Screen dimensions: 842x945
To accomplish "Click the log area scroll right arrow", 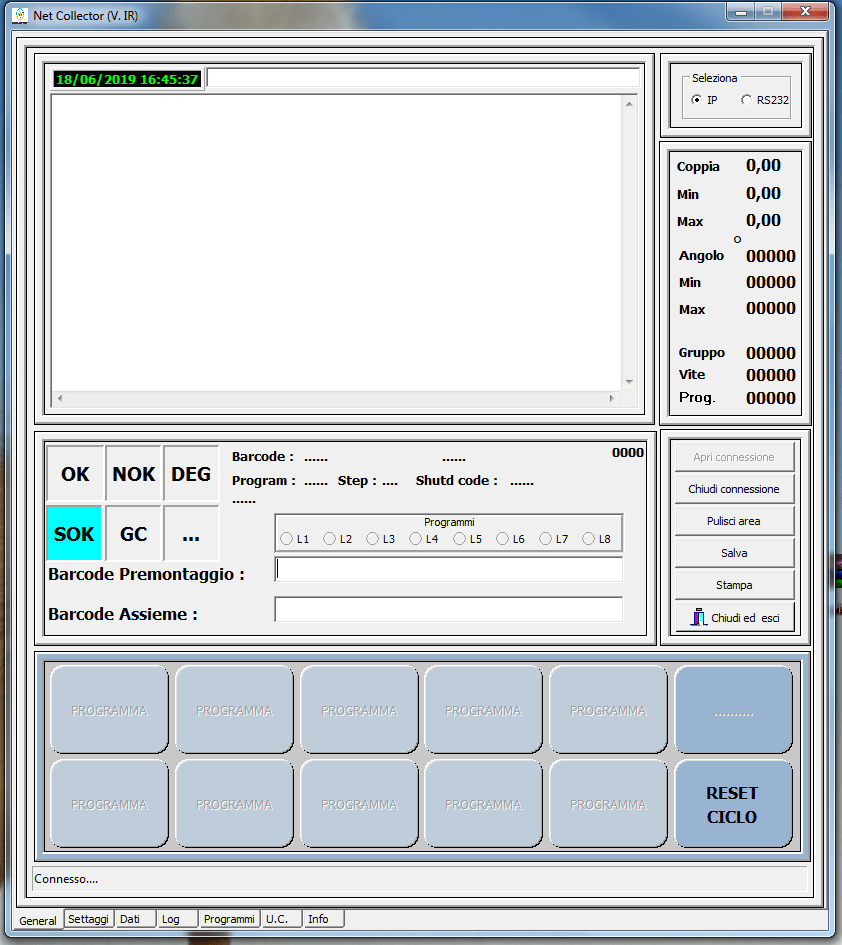I will pyautogui.click(x=612, y=398).
